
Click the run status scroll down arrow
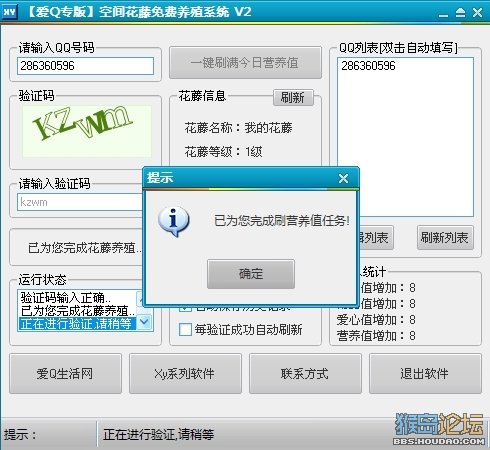pos(145,322)
